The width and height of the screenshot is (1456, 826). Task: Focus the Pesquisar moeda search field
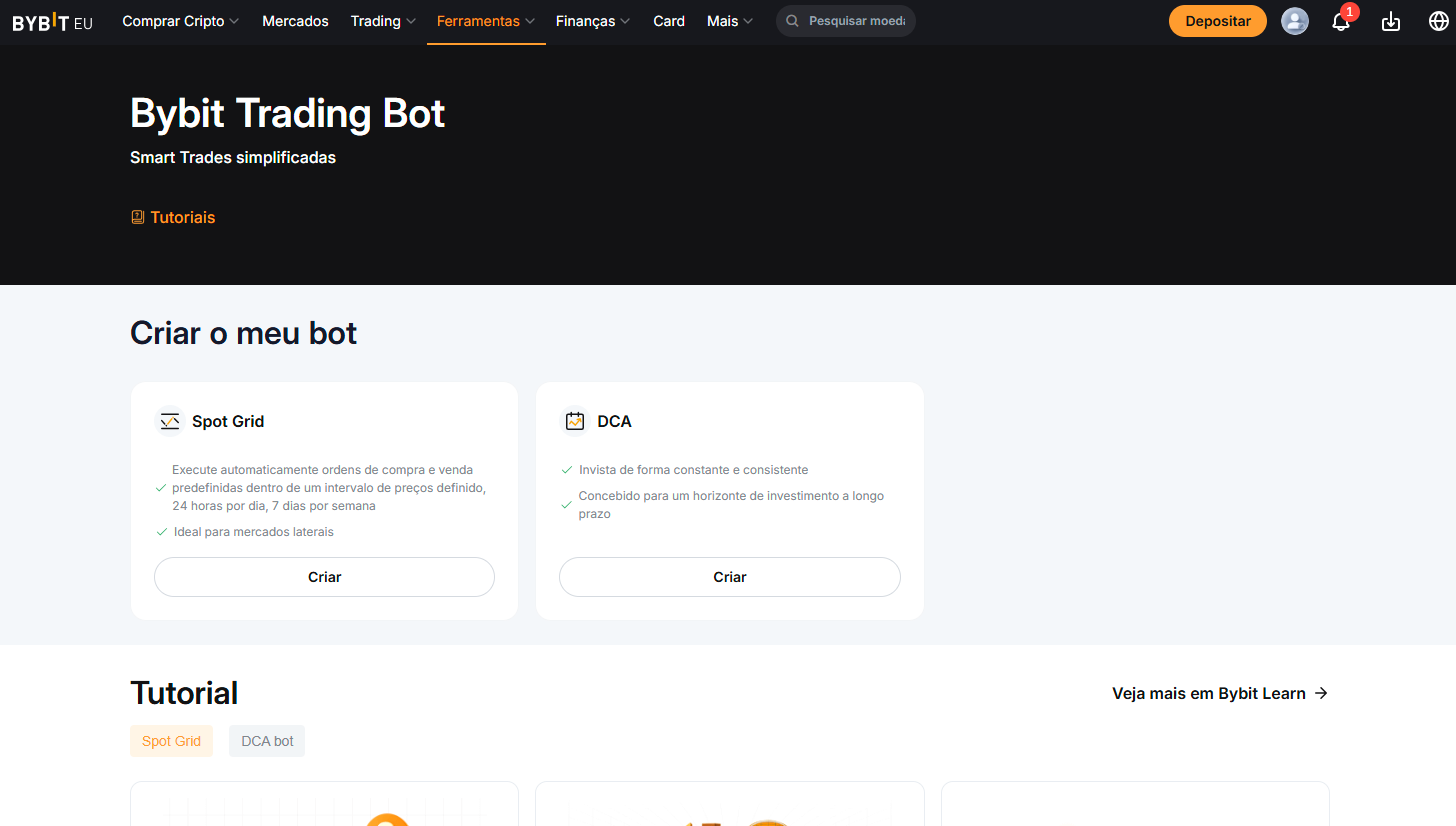(846, 21)
